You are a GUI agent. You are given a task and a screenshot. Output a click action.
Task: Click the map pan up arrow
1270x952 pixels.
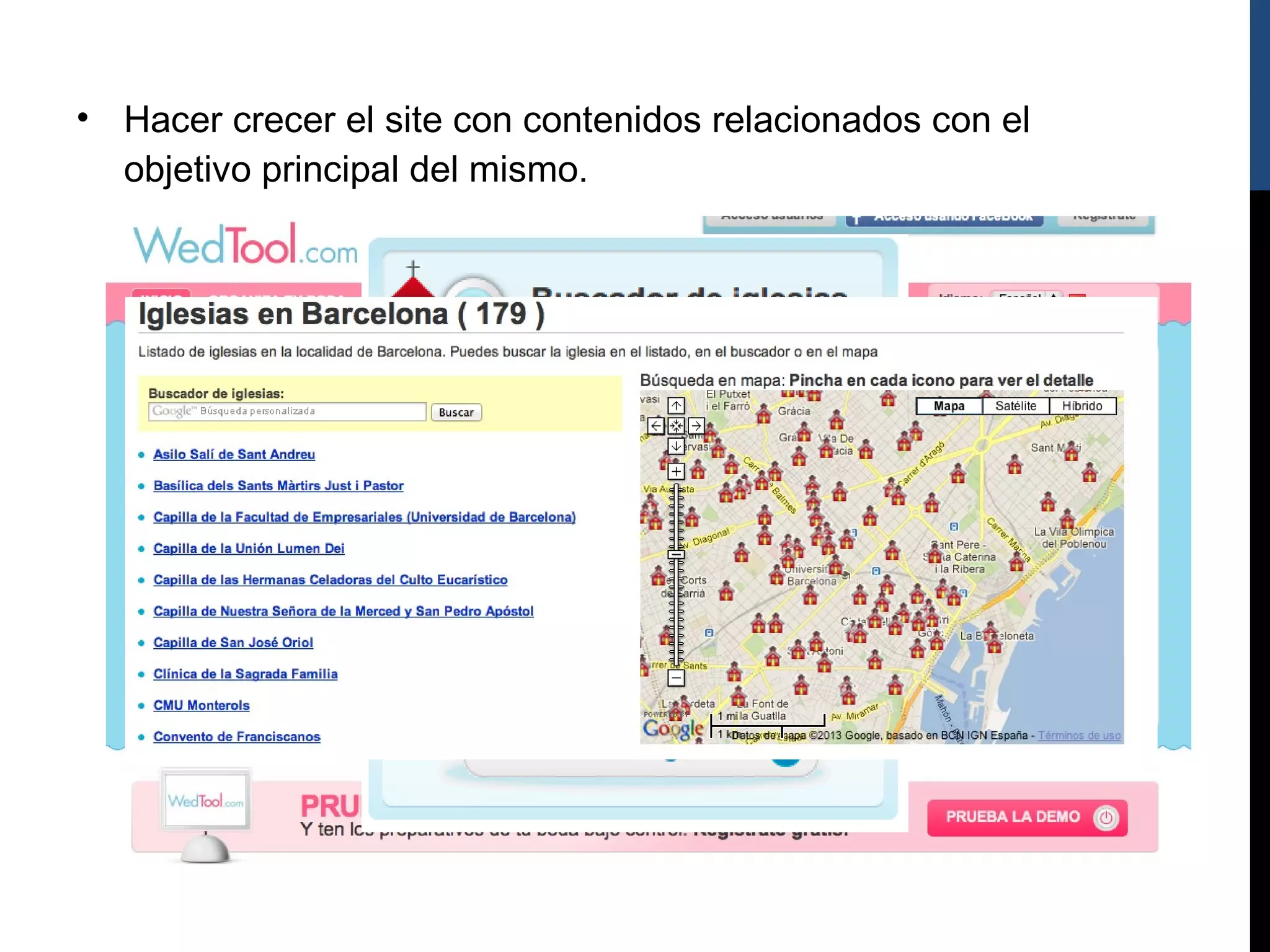(676, 406)
